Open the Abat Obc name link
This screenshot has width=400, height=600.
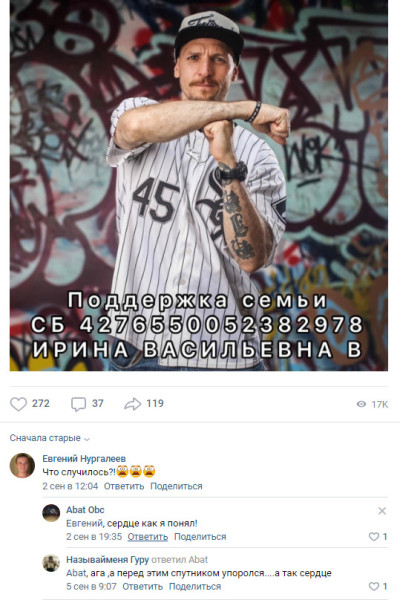coord(85,510)
